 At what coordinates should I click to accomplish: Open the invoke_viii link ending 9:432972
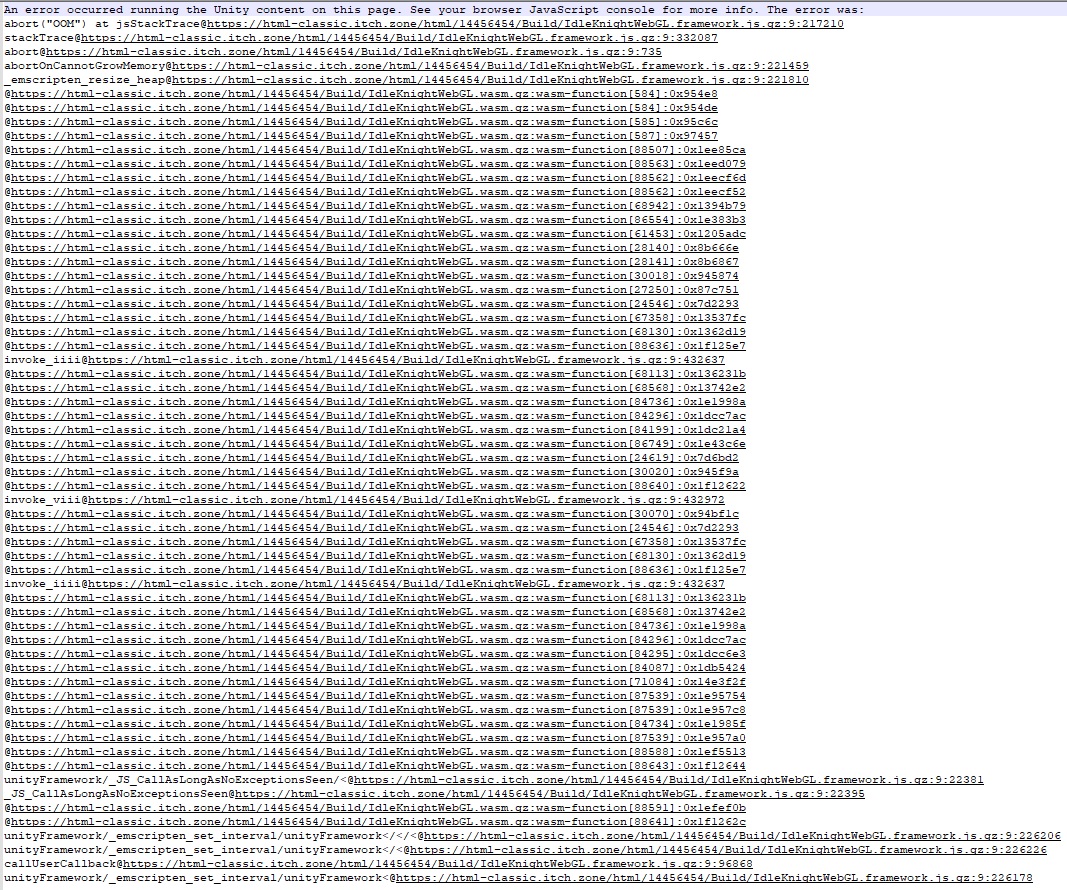[x=406, y=500]
